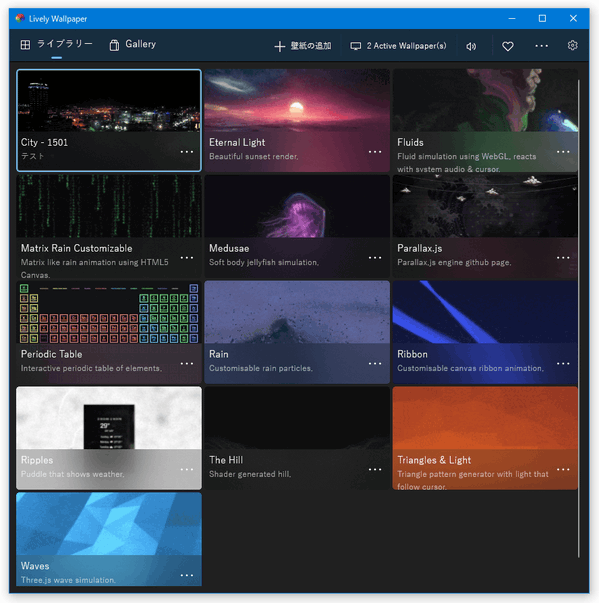This screenshot has height=603, width=599.
Task: Open the Rain card options menu
Action: (375, 363)
